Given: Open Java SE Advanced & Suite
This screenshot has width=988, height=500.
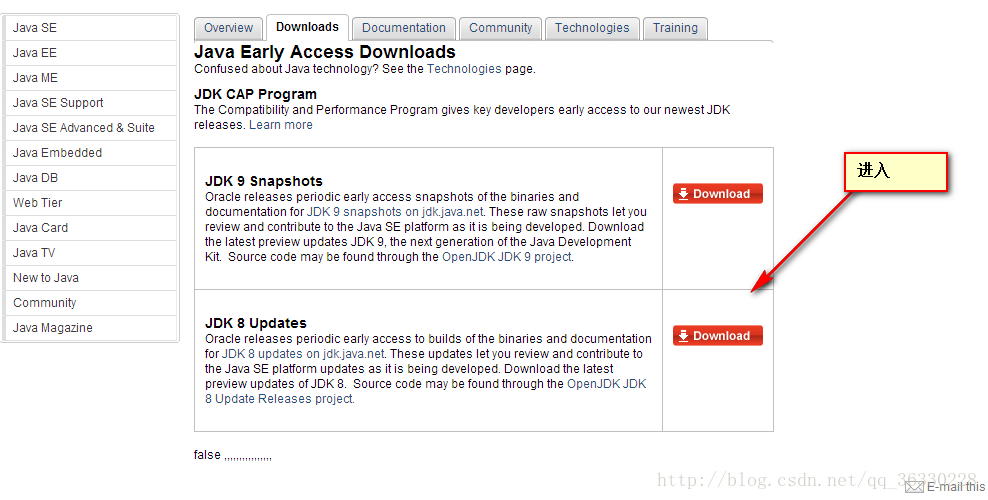Looking at the screenshot, I should click(90, 128).
